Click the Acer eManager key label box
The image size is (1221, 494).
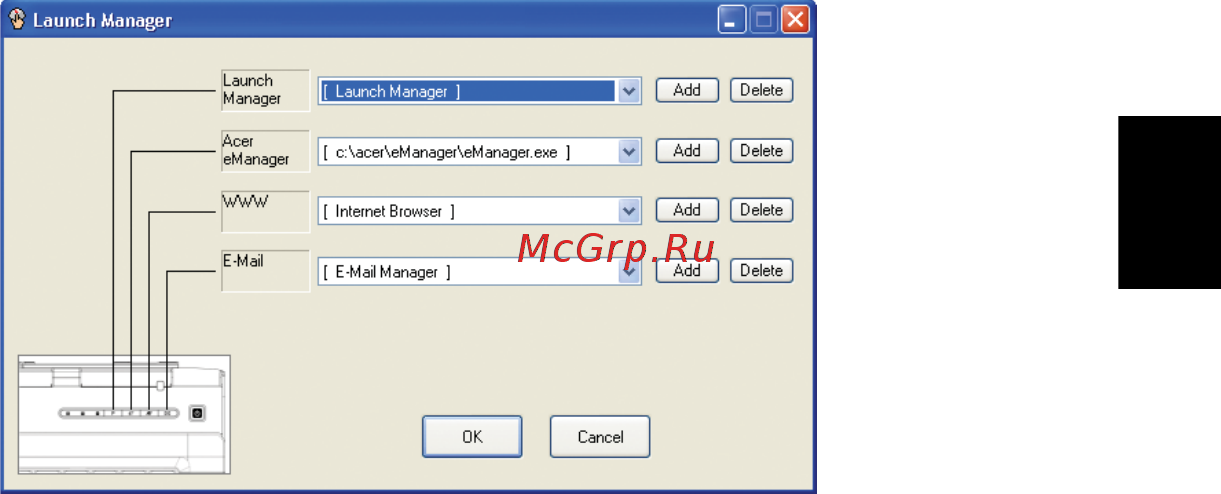265,151
